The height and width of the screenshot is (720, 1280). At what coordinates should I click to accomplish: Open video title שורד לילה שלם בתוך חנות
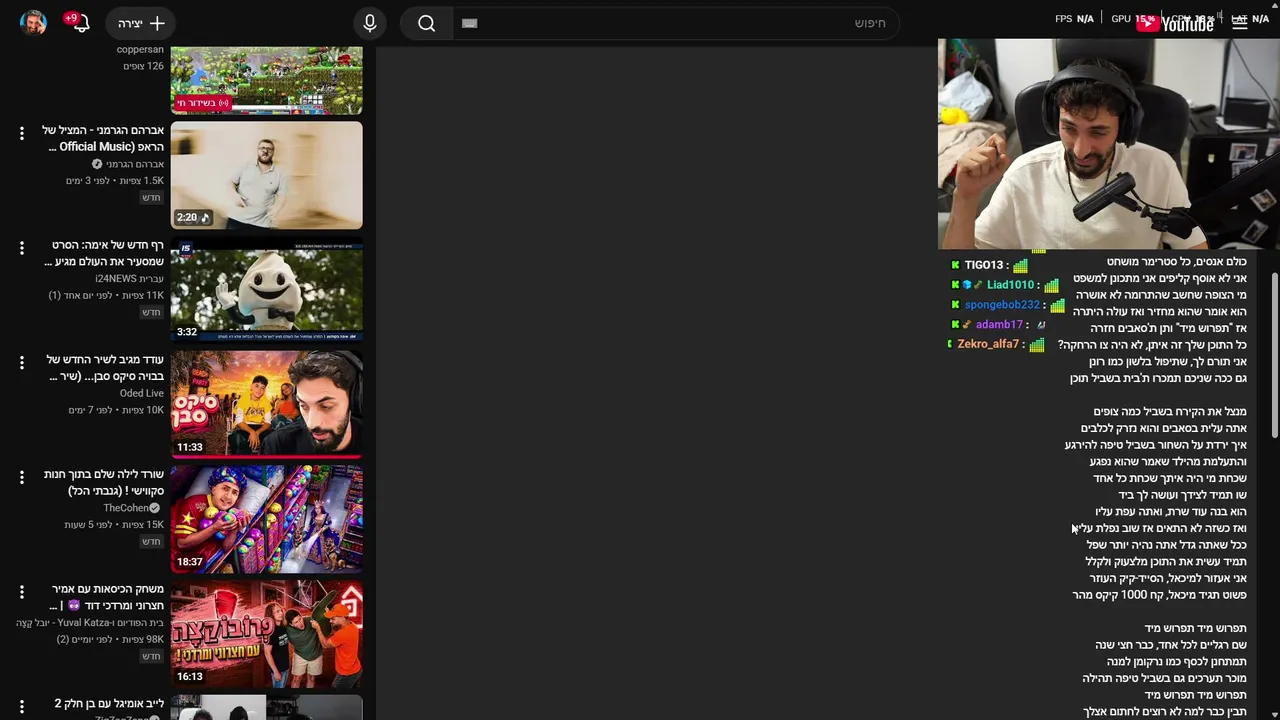coord(104,483)
